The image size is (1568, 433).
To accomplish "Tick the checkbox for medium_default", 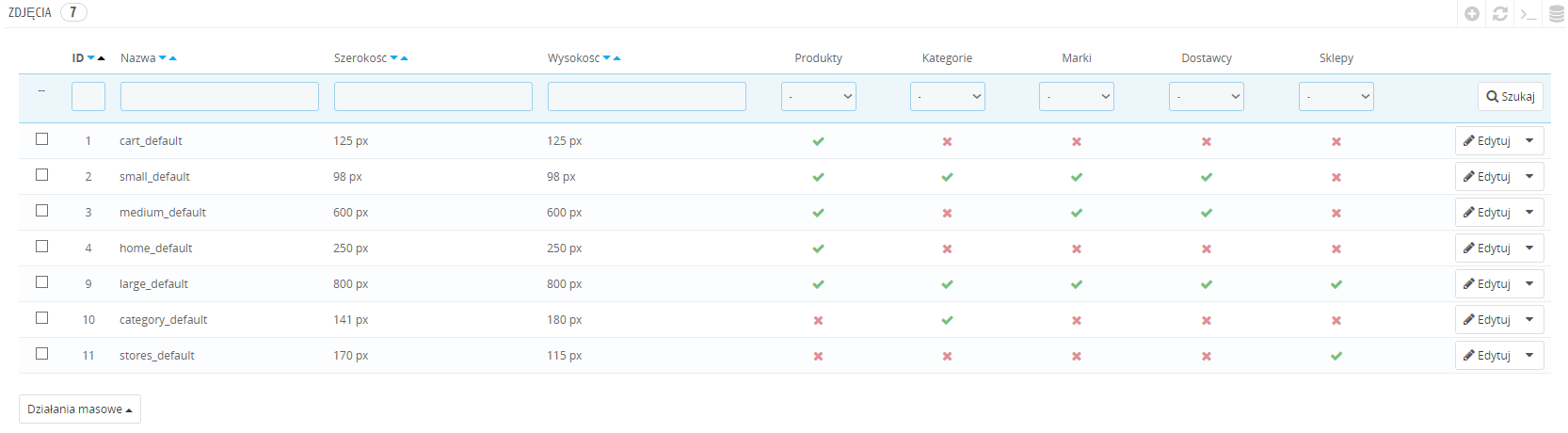I will coord(41,211).
